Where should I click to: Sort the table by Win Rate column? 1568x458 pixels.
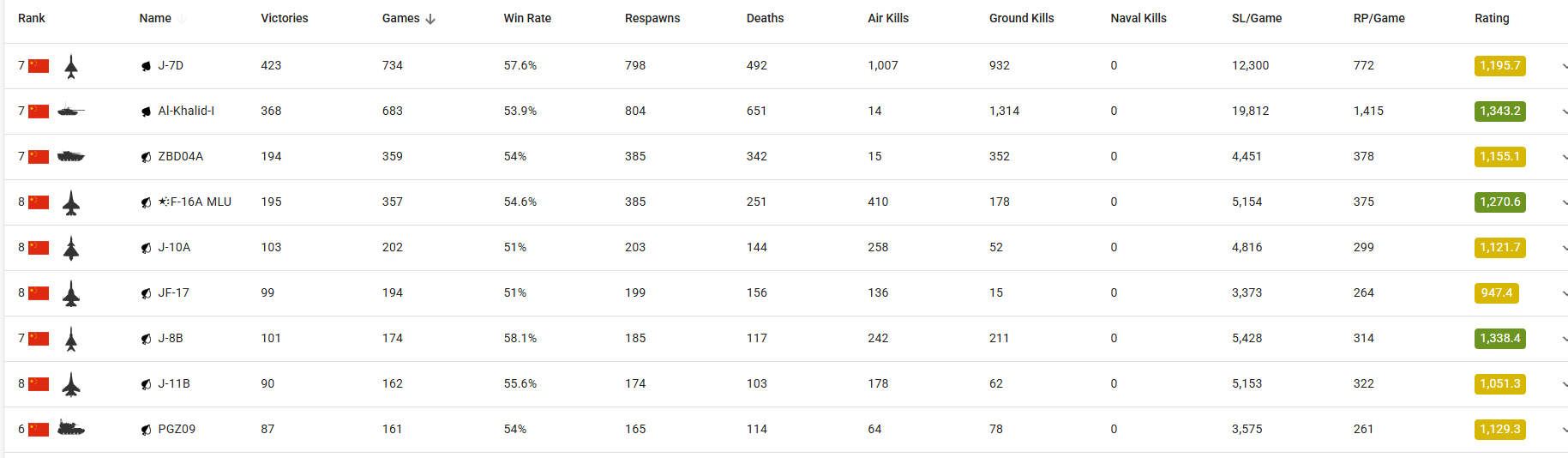(x=527, y=18)
